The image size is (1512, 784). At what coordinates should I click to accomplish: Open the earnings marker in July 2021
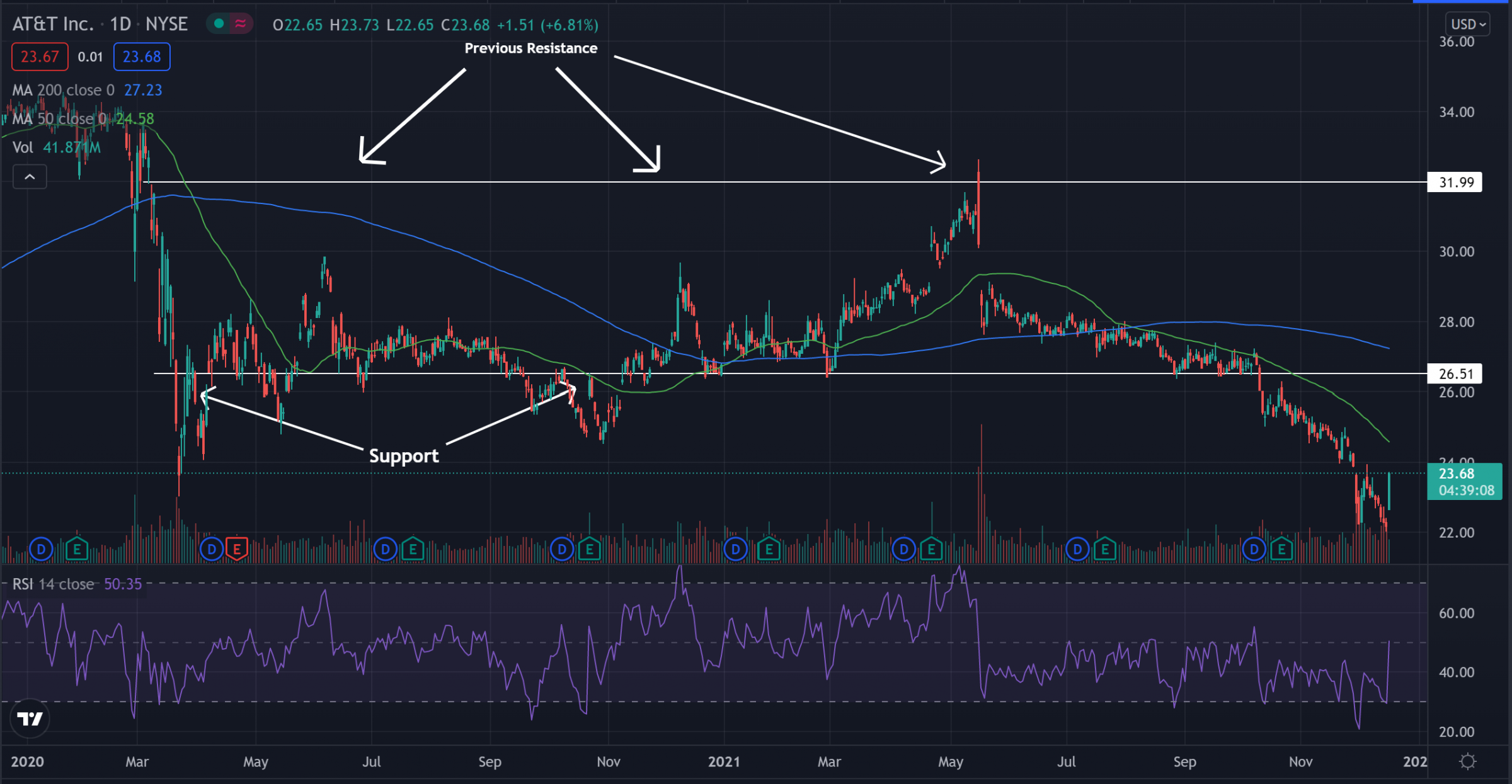[1105, 550]
